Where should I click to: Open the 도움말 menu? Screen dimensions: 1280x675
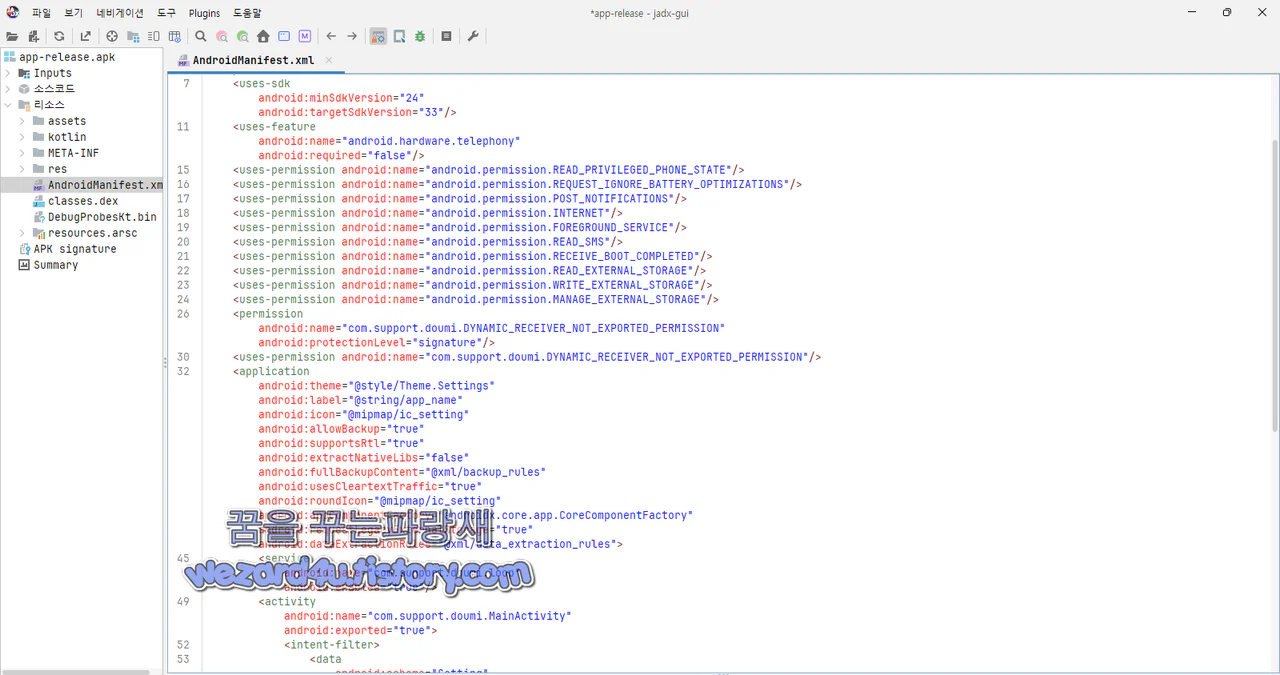tap(247, 13)
